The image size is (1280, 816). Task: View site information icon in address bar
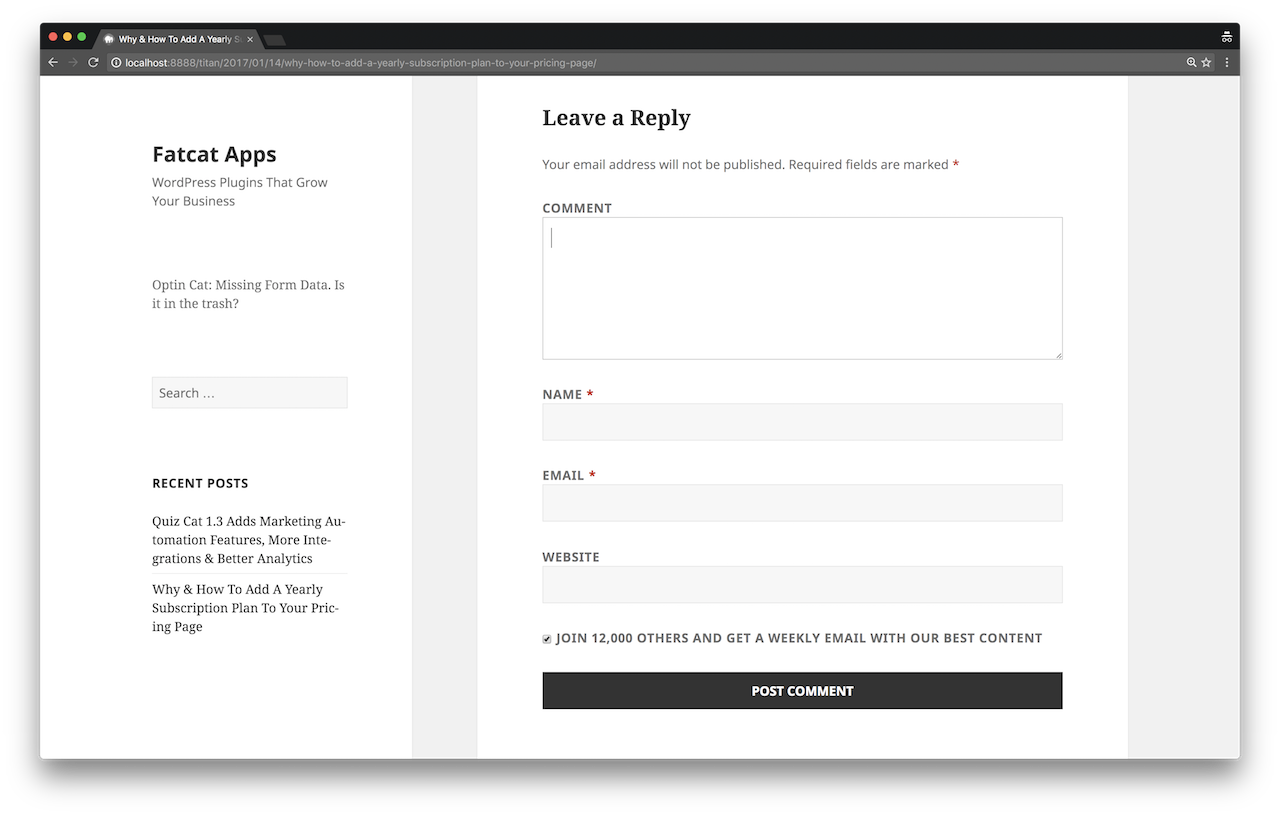pos(116,63)
